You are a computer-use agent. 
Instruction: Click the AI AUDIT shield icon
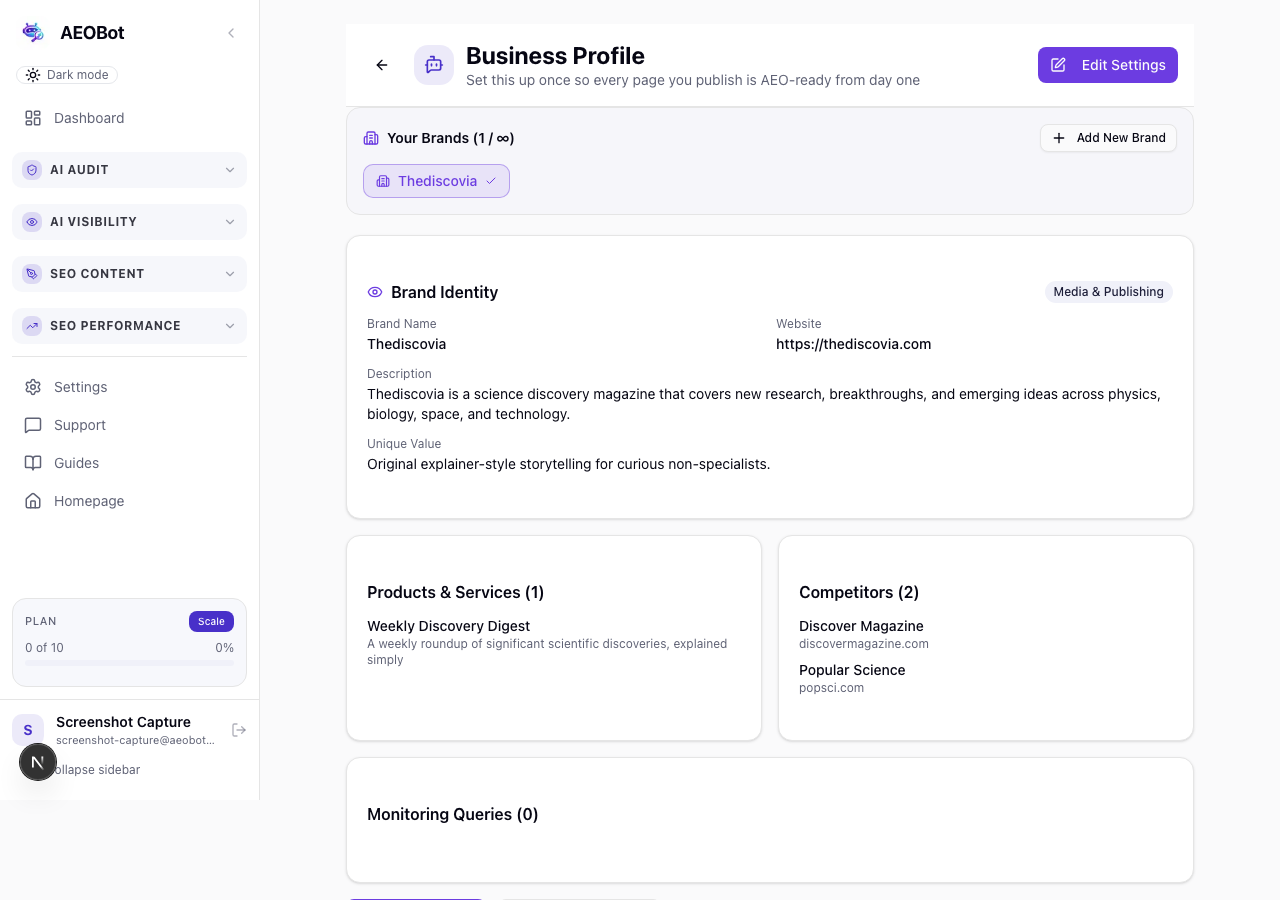pos(32,170)
